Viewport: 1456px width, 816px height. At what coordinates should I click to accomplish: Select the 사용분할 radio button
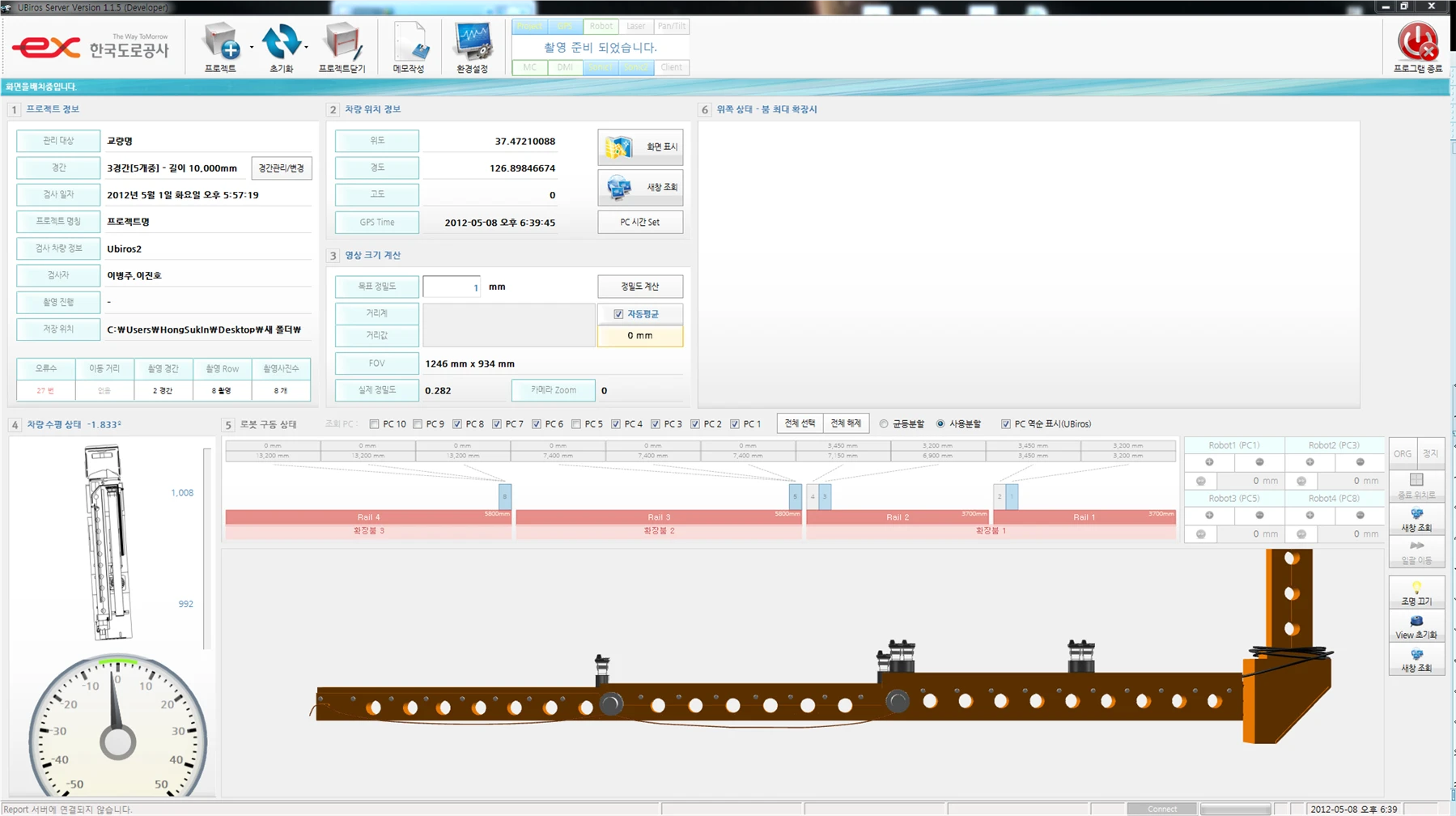[940, 424]
